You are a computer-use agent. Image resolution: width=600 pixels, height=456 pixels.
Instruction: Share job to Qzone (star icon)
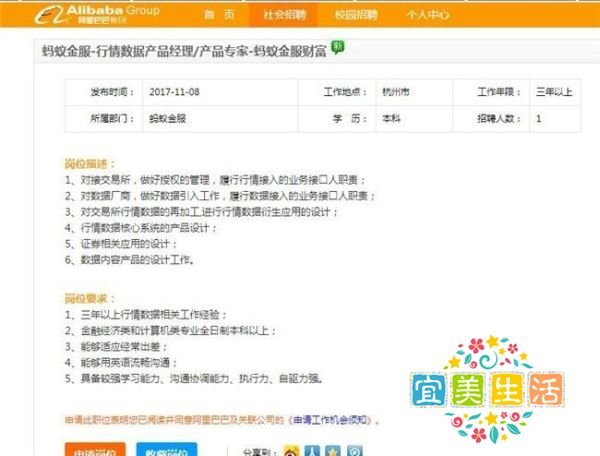(333, 452)
